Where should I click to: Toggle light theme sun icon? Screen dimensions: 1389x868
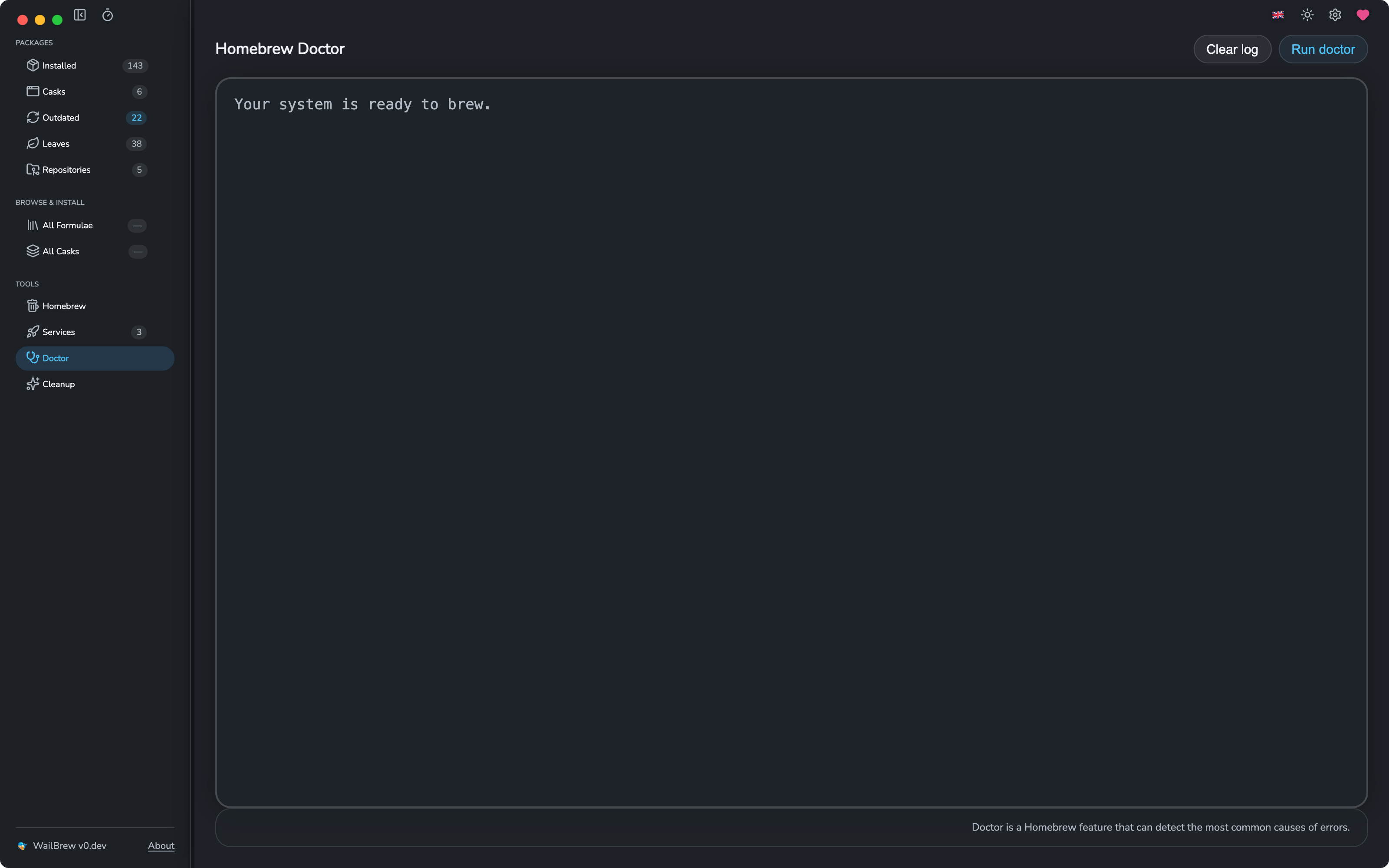(1307, 15)
